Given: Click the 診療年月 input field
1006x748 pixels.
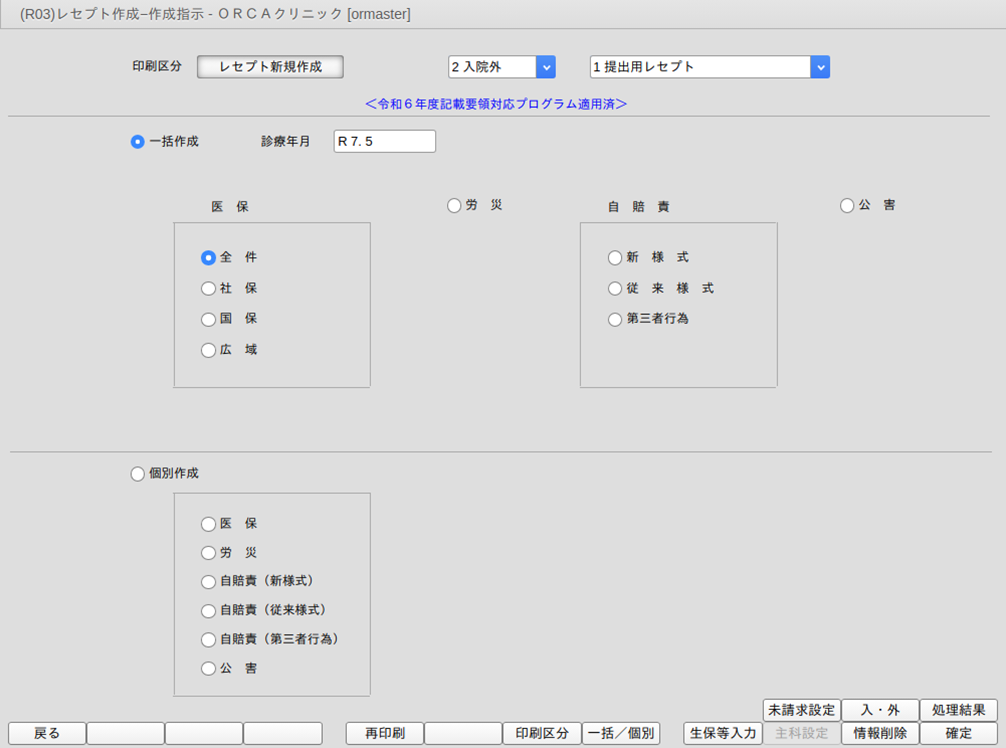Looking at the screenshot, I should click(385, 142).
